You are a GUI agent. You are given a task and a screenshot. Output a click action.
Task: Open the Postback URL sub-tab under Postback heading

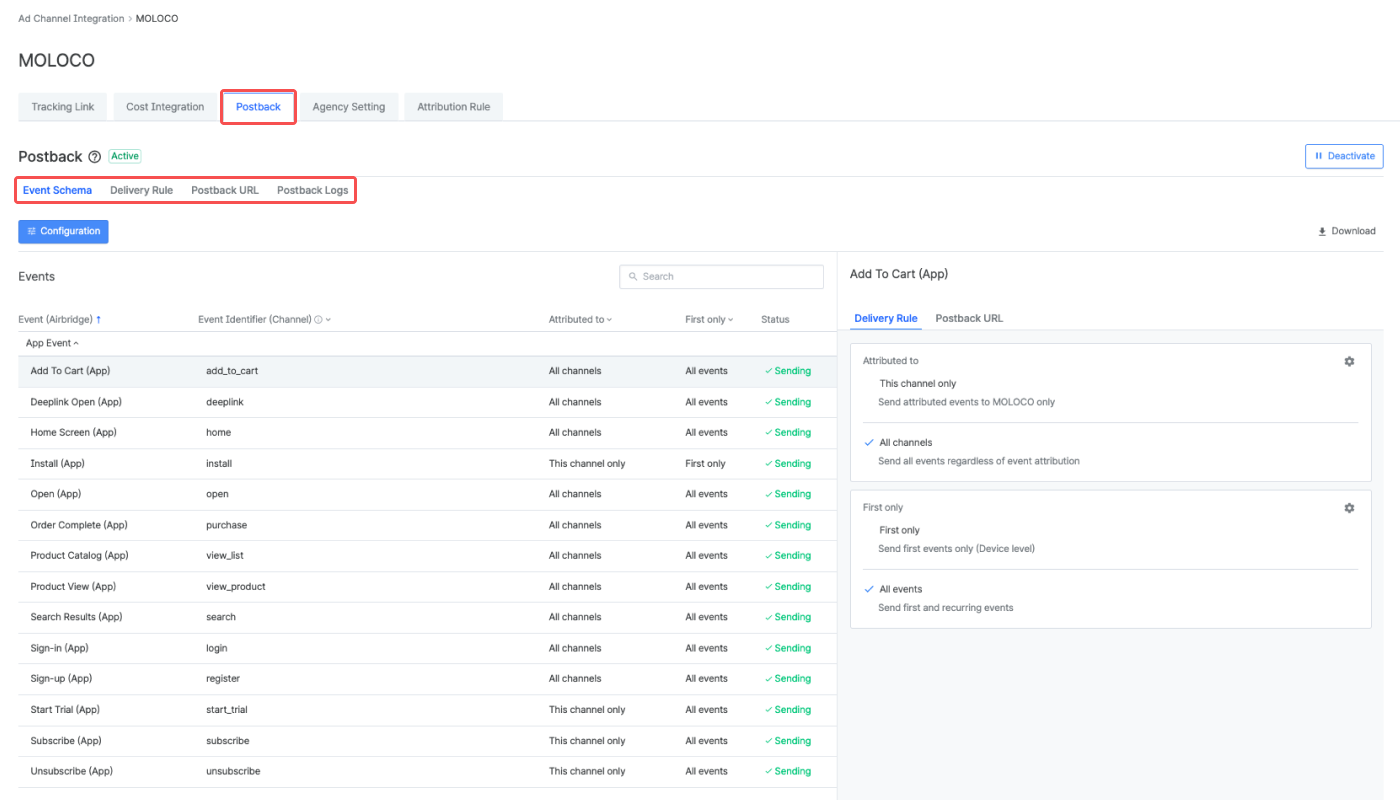point(225,190)
